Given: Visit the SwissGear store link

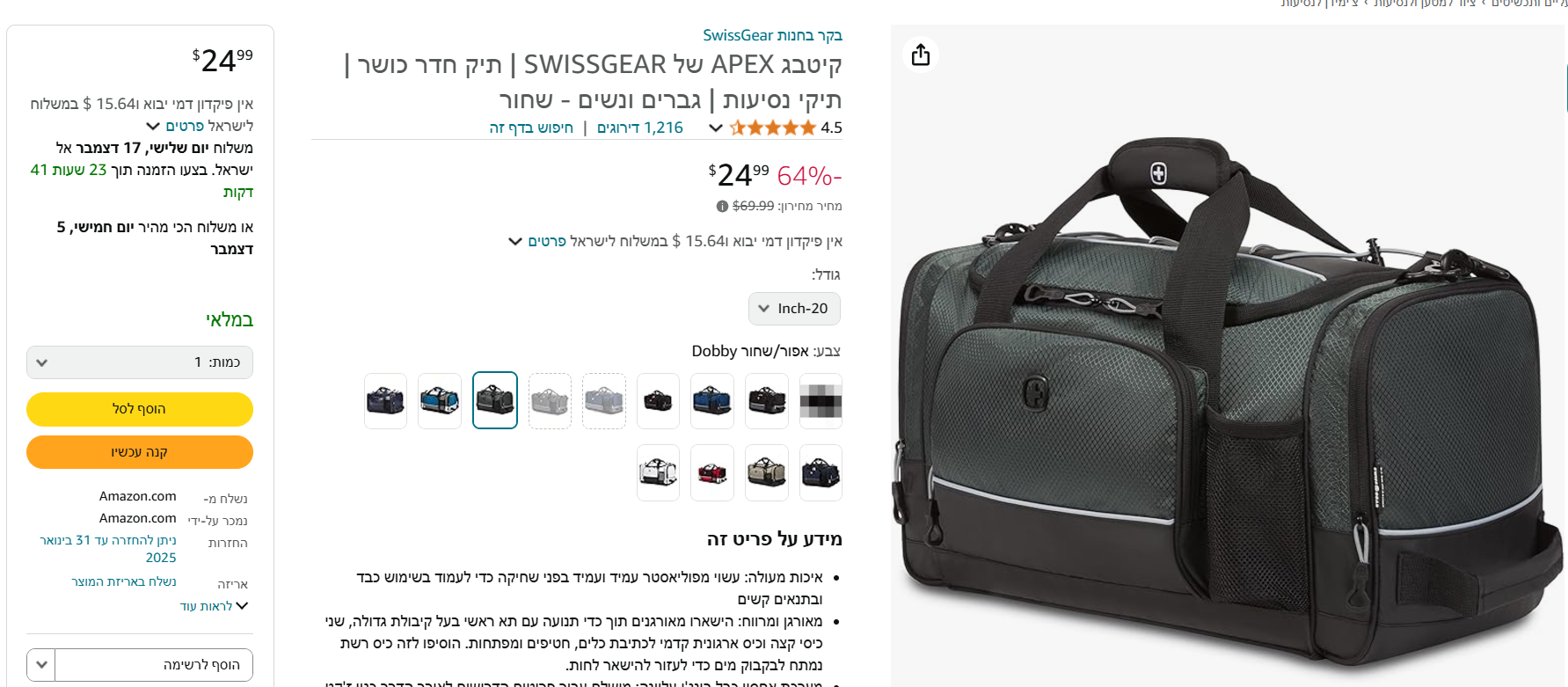Looking at the screenshot, I should [772, 35].
